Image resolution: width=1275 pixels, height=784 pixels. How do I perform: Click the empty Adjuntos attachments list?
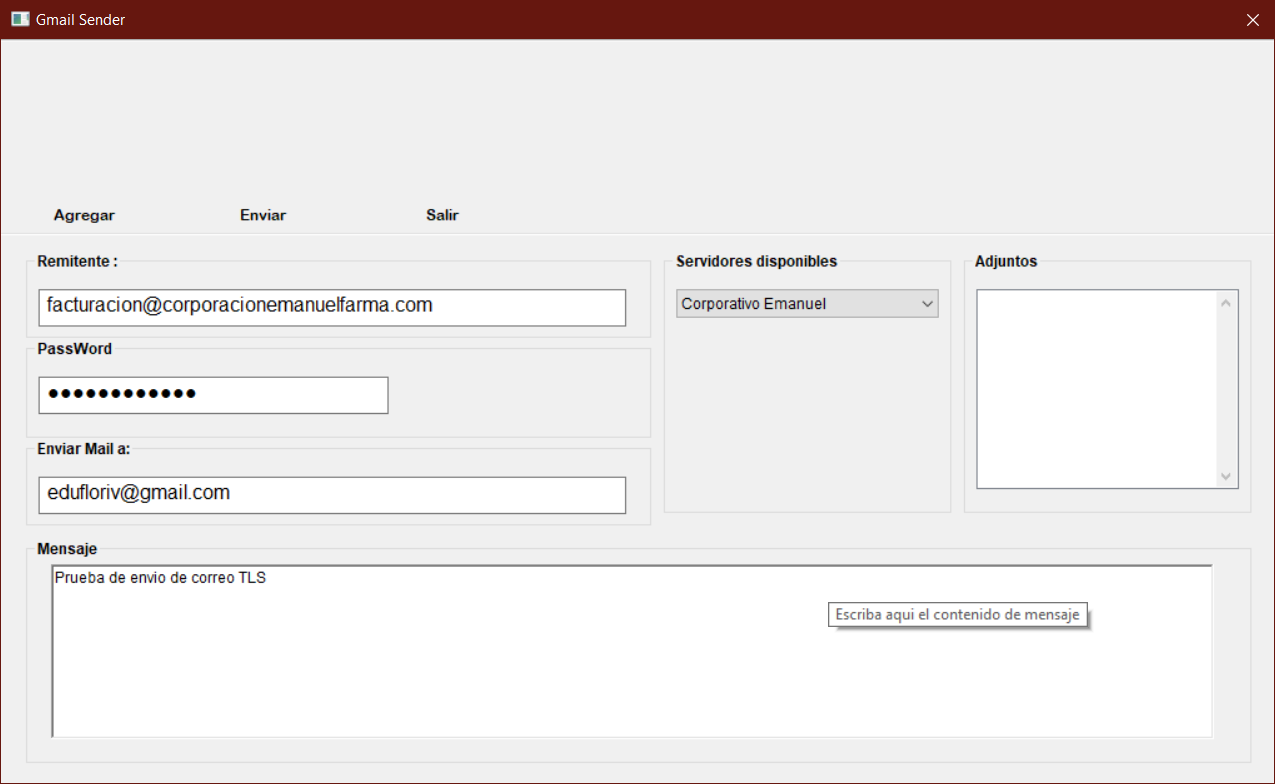pyautogui.click(x=1095, y=389)
